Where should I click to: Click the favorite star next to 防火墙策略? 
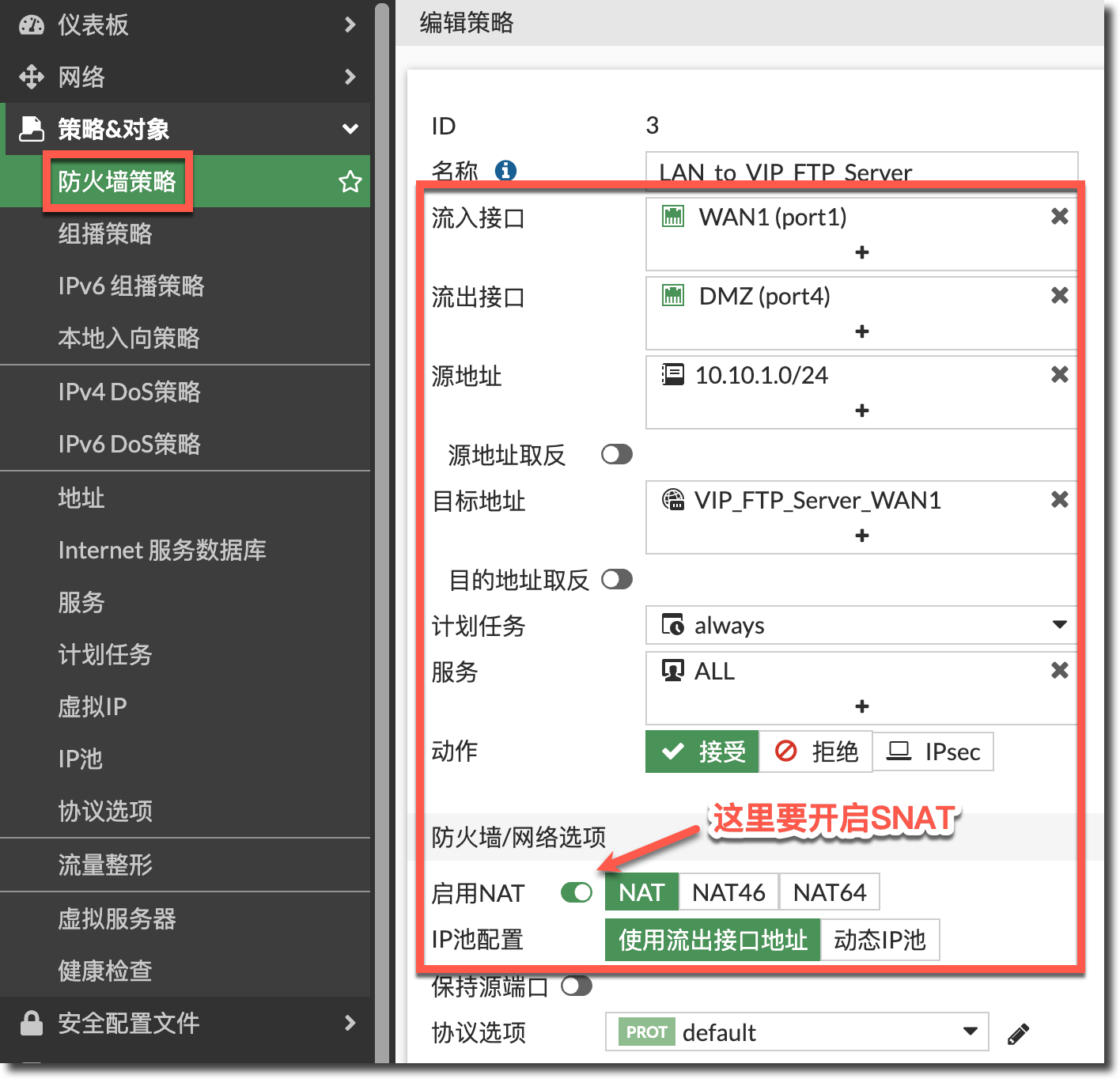click(350, 182)
